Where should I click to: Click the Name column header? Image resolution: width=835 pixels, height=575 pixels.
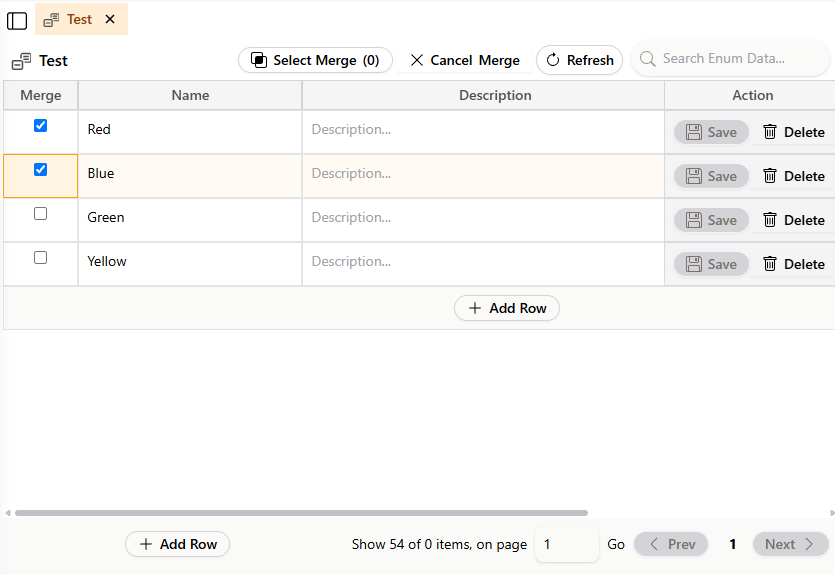pos(190,95)
